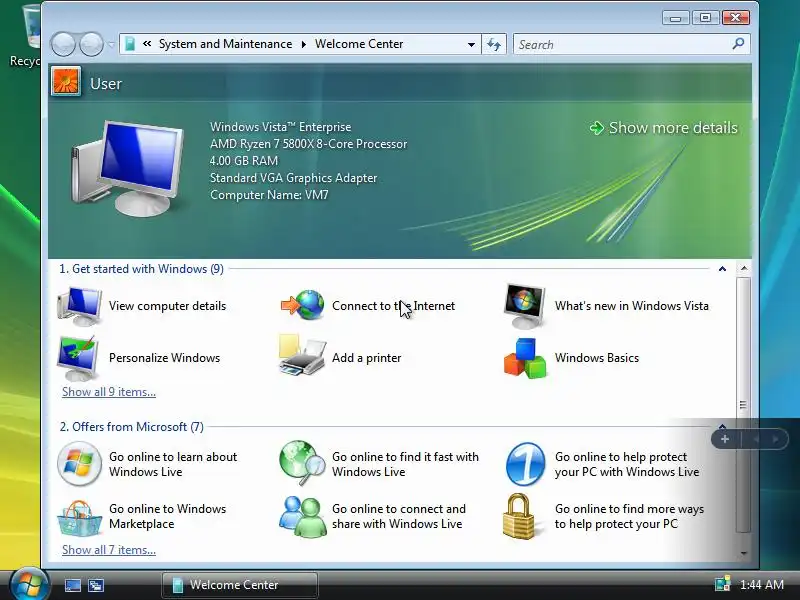Click the Windows Live learn icon
Viewport: 800px width, 600px height.
(x=79, y=464)
